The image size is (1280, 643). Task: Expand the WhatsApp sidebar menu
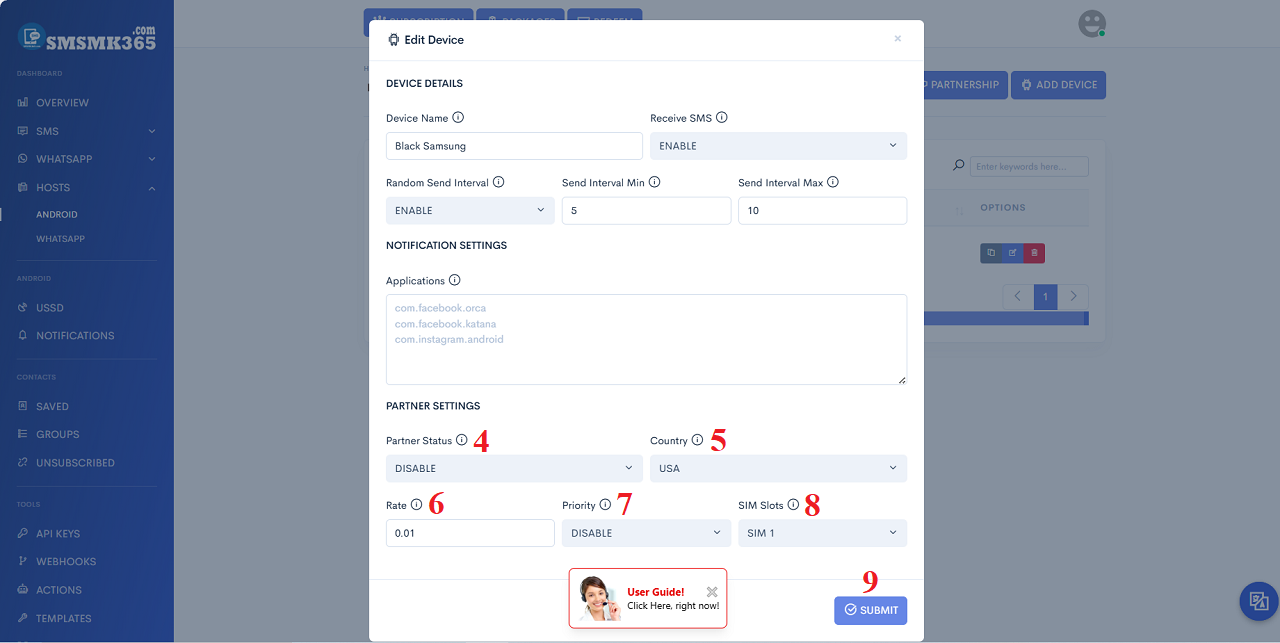pyautogui.click(x=87, y=159)
